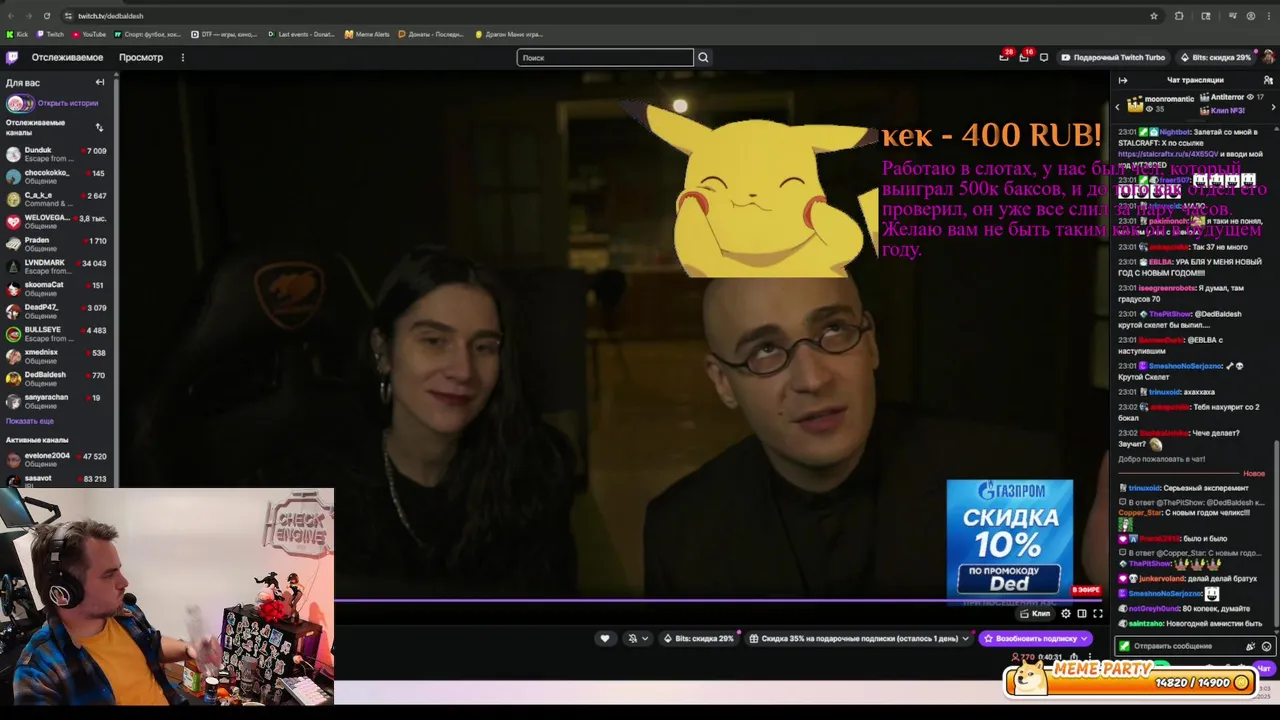The width and height of the screenshot is (1280, 720).
Task: Click top-nav Bits: скидка 29% button
Action: pyautogui.click(x=1216, y=57)
